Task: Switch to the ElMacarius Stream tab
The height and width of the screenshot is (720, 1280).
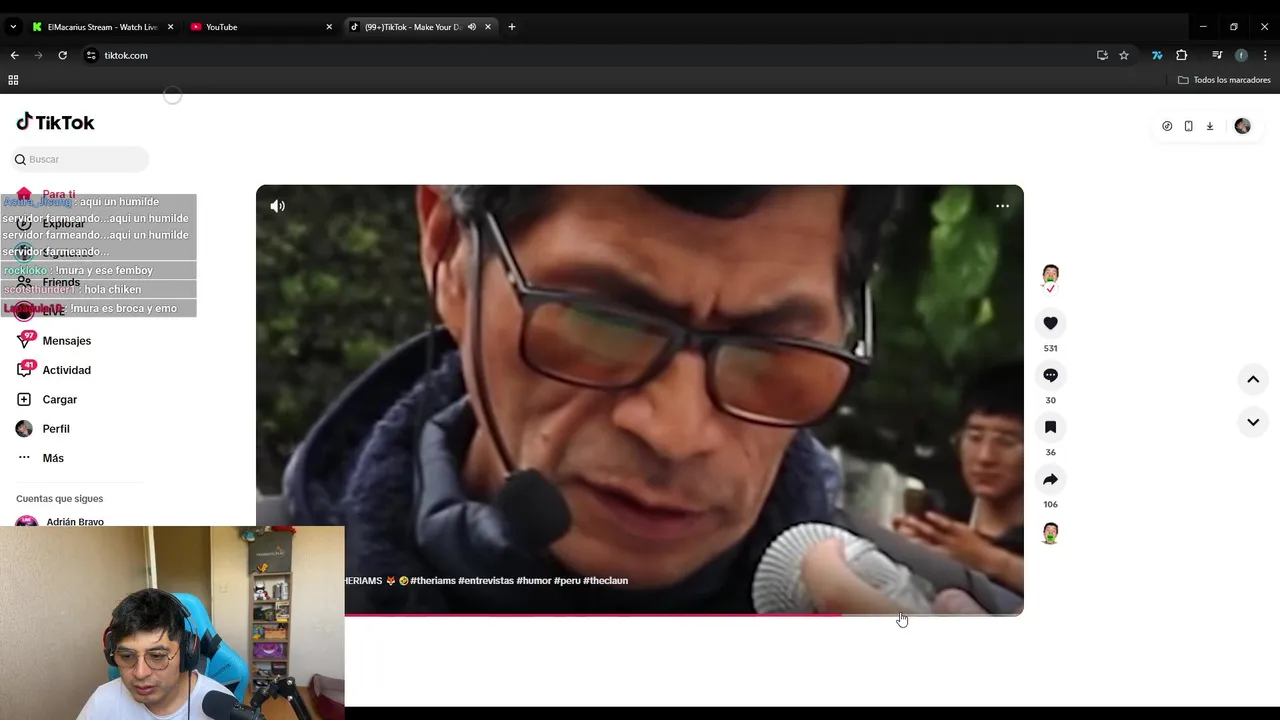Action: [102, 27]
